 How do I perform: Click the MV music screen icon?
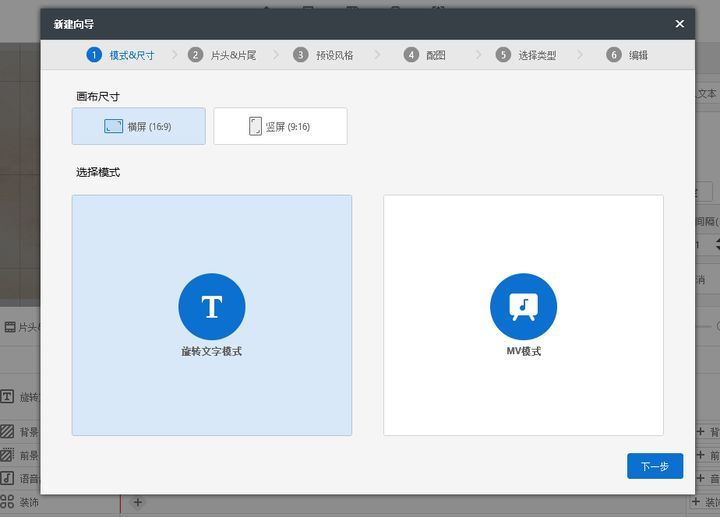[x=523, y=307]
